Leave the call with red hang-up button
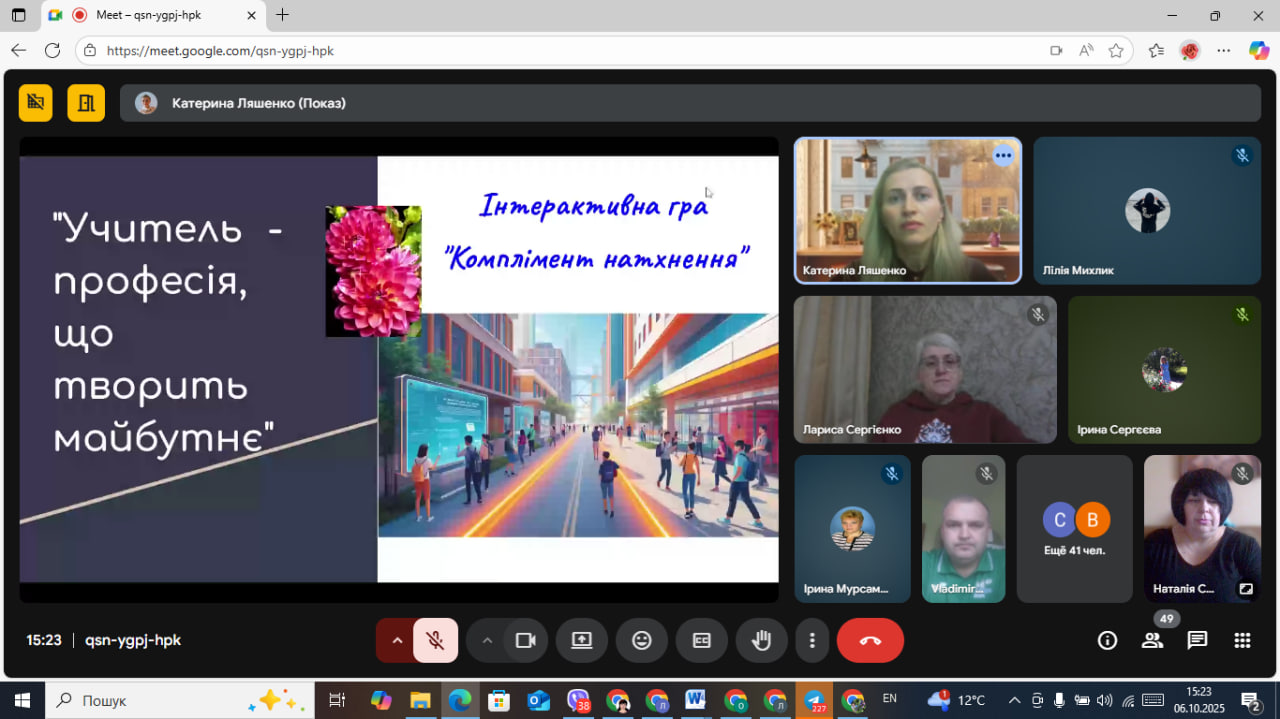Viewport: 1280px width, 719px height. tap(870, 641)
